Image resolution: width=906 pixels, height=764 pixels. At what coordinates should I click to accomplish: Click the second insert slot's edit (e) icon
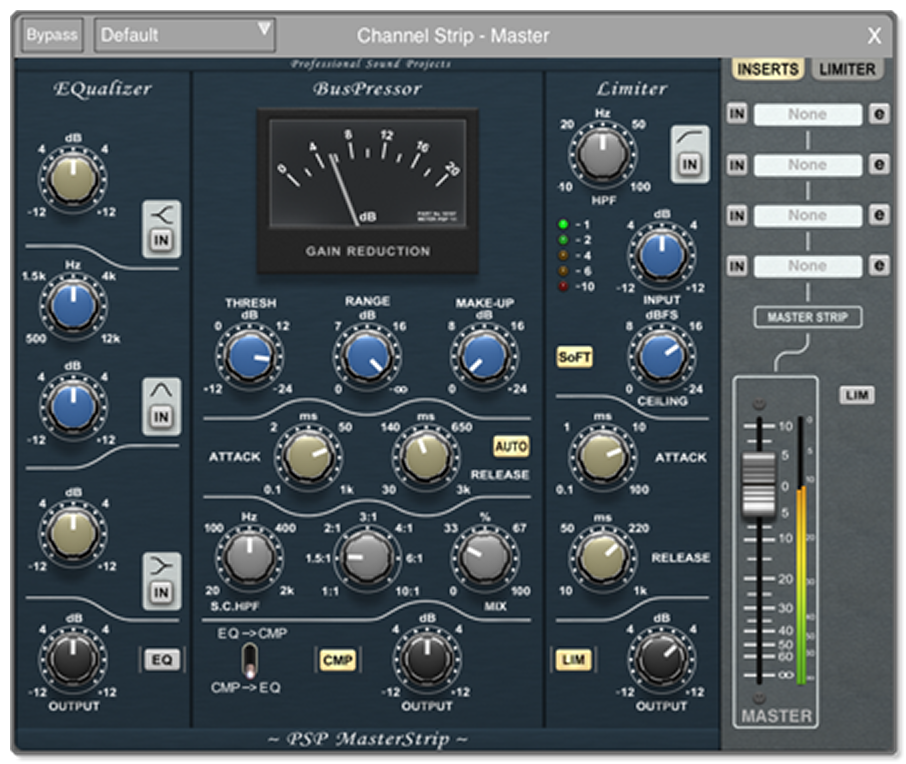tap(879, 165)
